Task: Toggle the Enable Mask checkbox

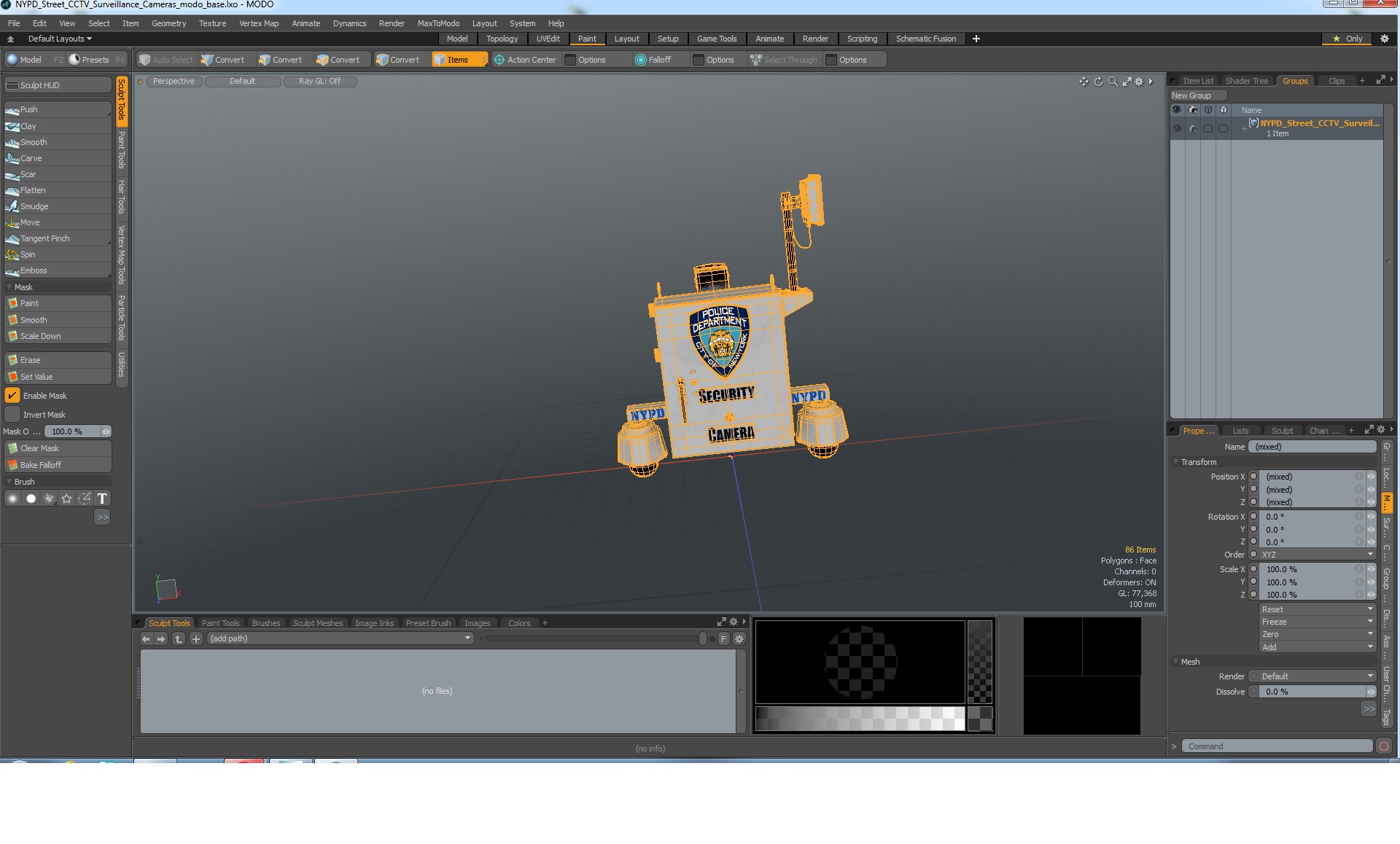Action: click(12, 396)
